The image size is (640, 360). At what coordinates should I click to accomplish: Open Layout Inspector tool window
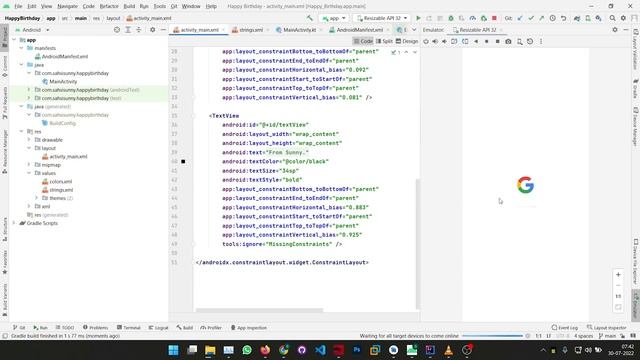point(607,328)
